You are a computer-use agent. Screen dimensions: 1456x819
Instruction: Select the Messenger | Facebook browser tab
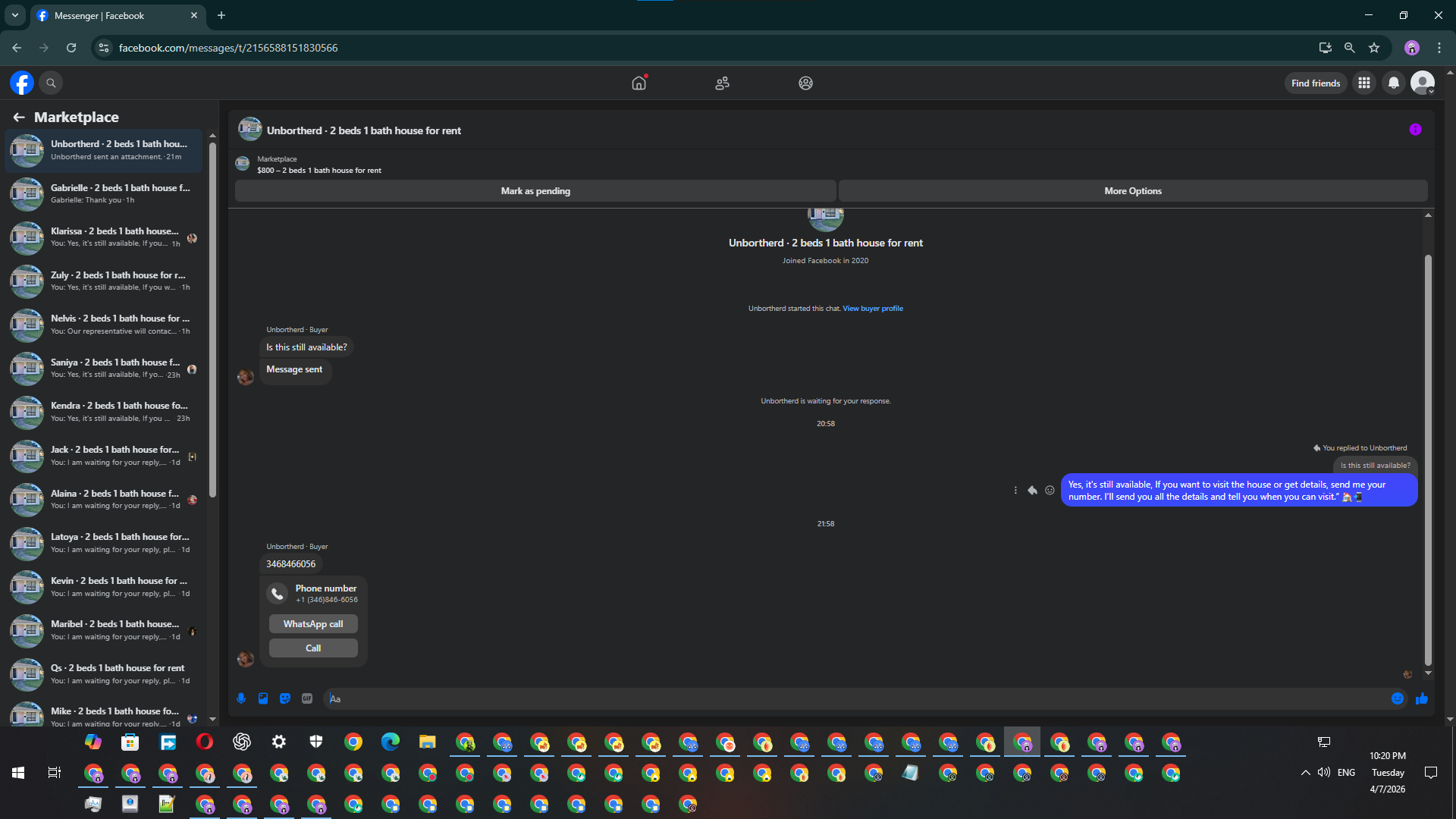click(118, 15)
